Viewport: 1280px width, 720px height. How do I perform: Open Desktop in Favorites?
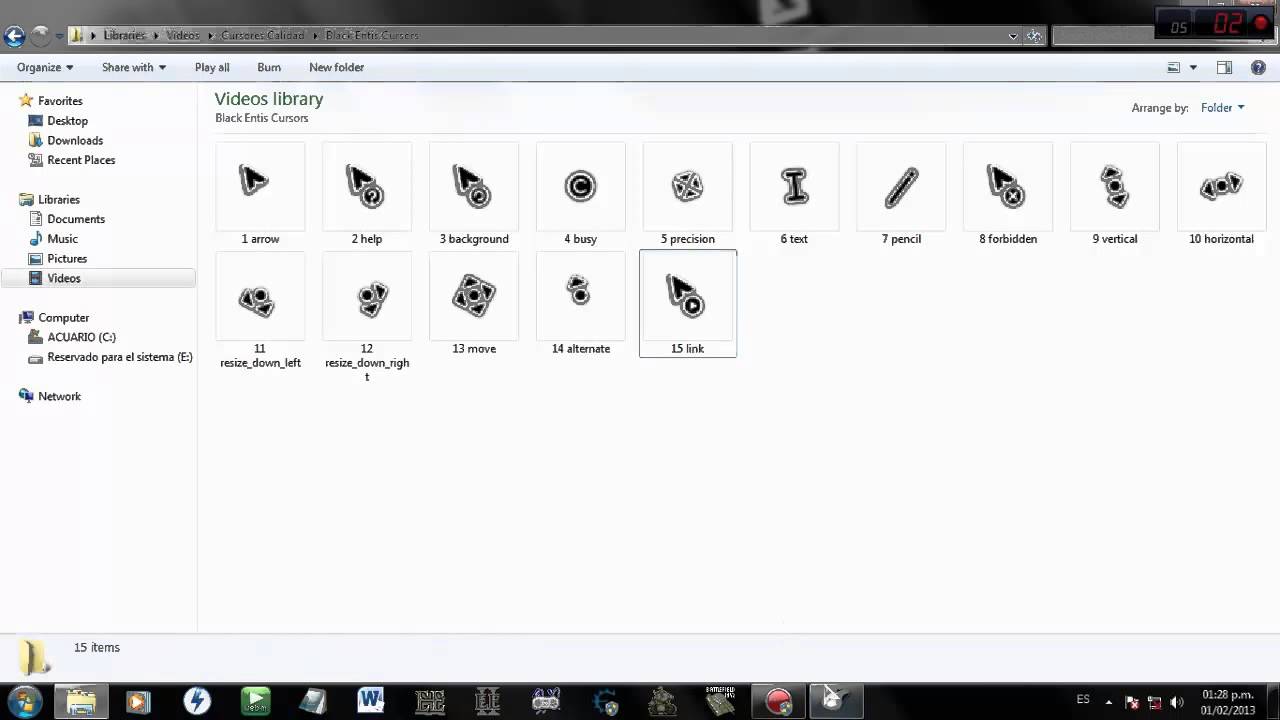click(x=67, y=120)
